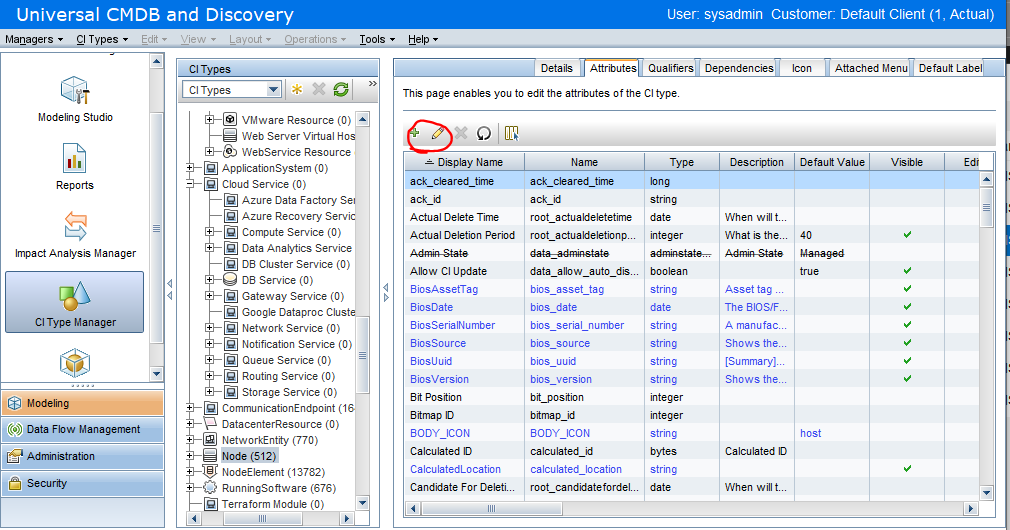Open the Help menu
The image size is (1010, 530).
[x=423, y=39]
